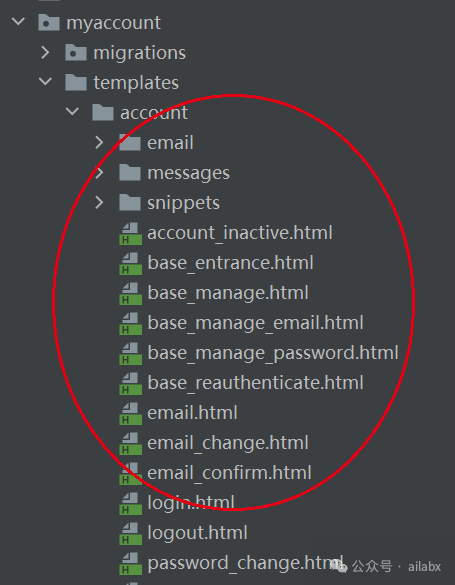Screen dimensions: 455x585
Task: Select email.html in the project tree
Action: click(192, 413)
